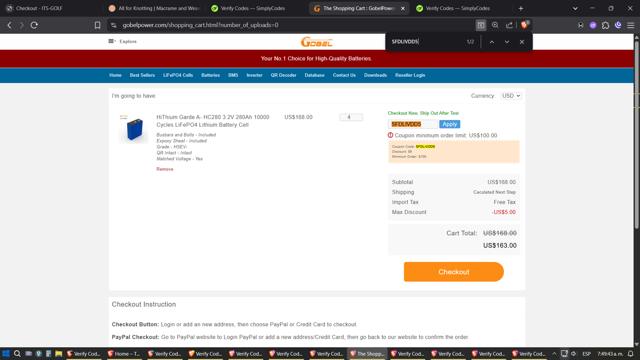Click the Gobel logo

pos(317,42)
